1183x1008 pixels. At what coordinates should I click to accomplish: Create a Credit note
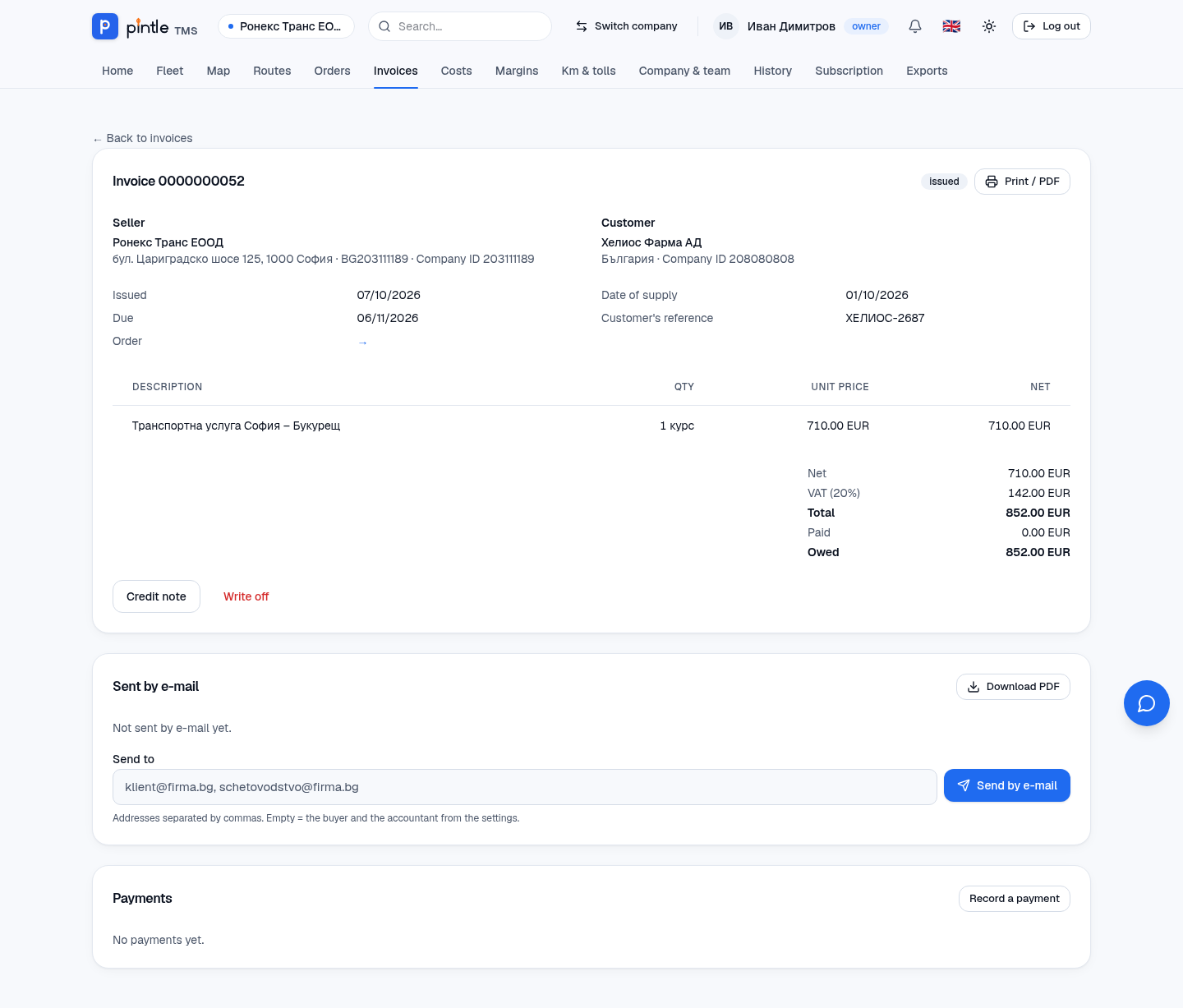tap(156, 596)
